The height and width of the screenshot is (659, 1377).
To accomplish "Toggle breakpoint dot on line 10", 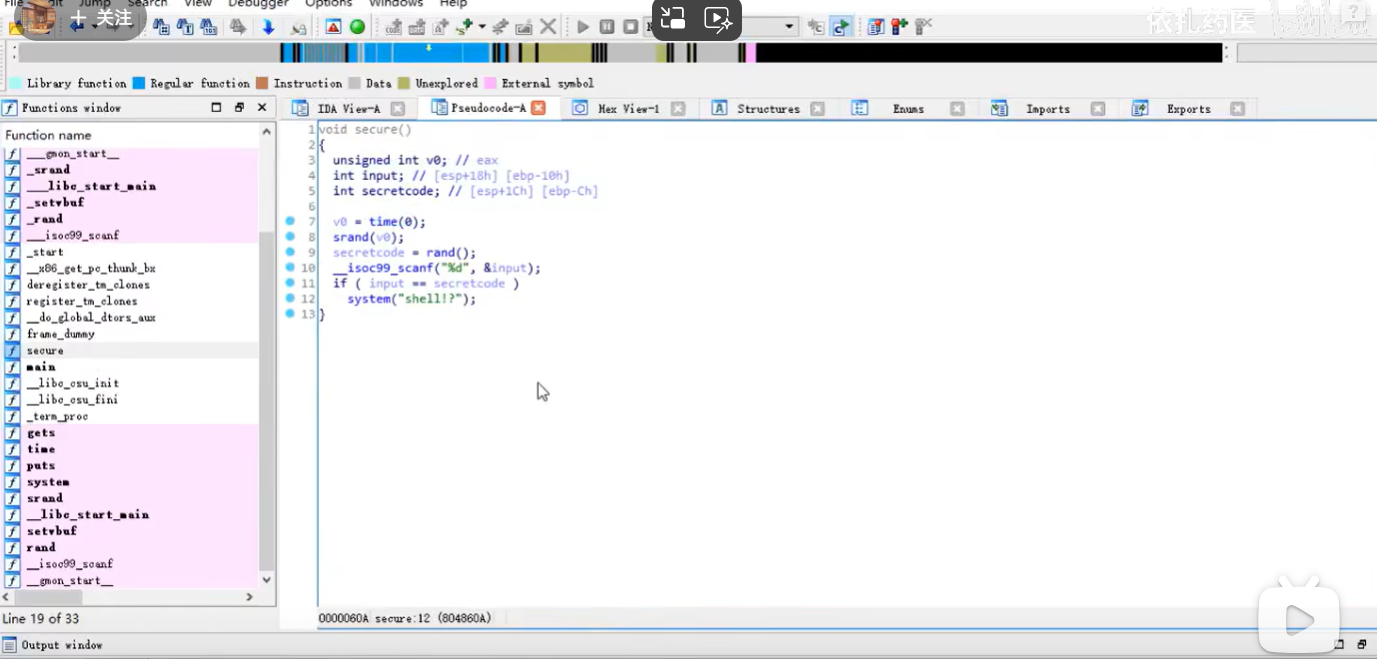I will [x=290, y=267].
